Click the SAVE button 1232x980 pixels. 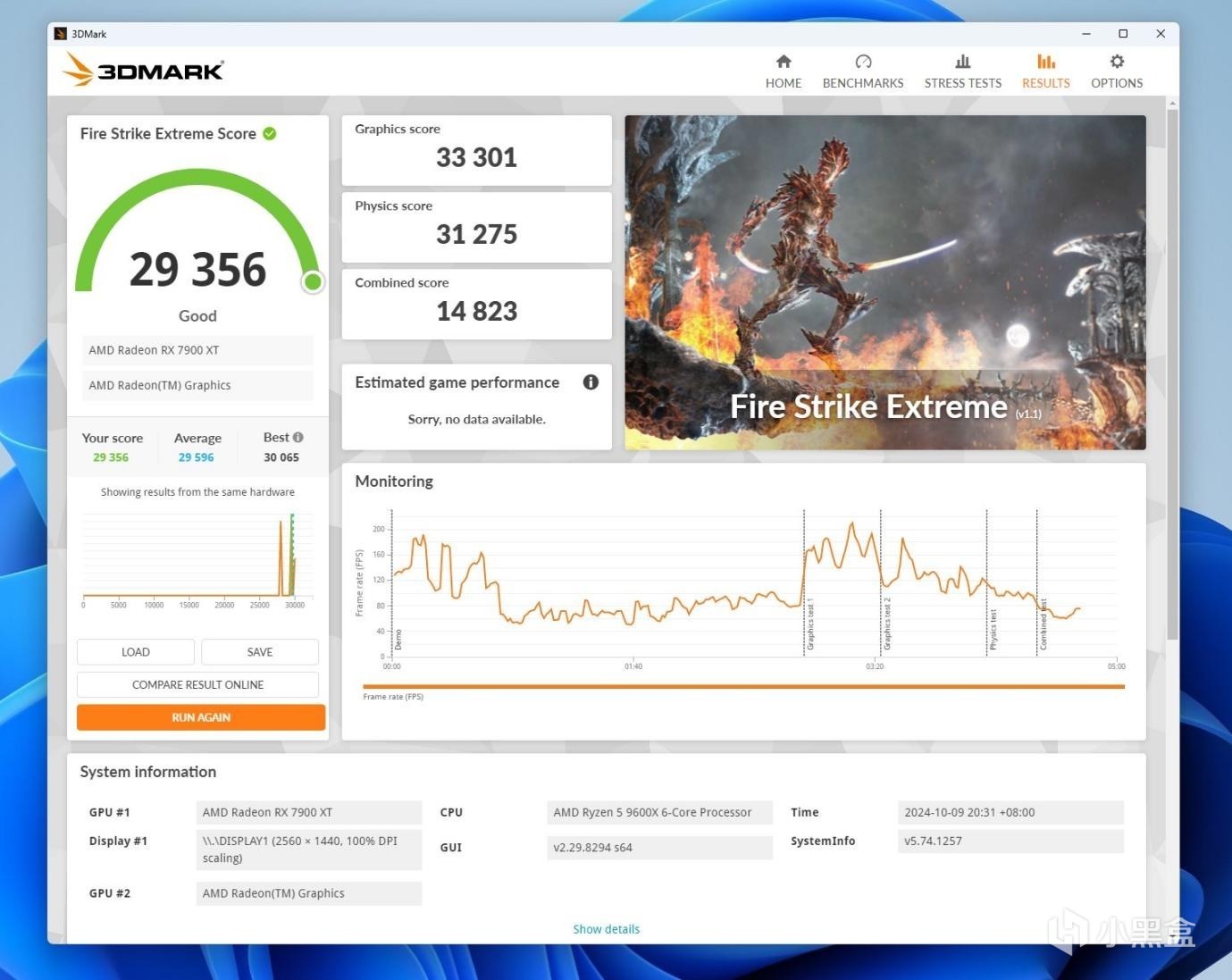click(260, 652)
